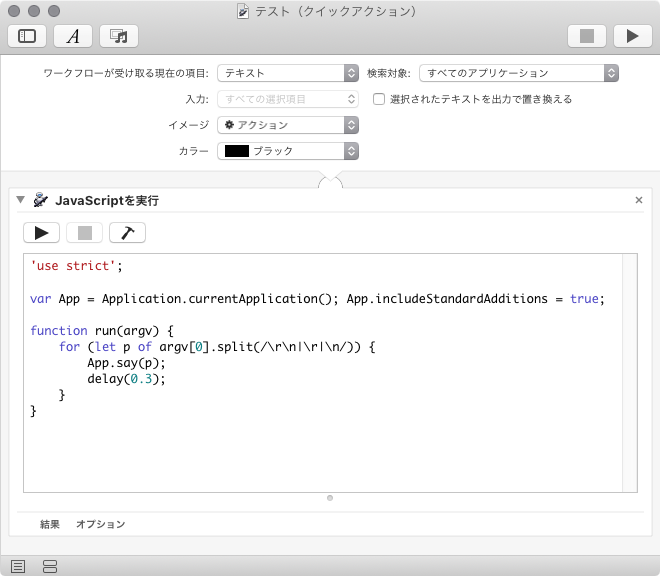Open the テキスト workflow input dropdown
Image resolution: width=660 pixels, height=576 pixels.
[288, 73]
